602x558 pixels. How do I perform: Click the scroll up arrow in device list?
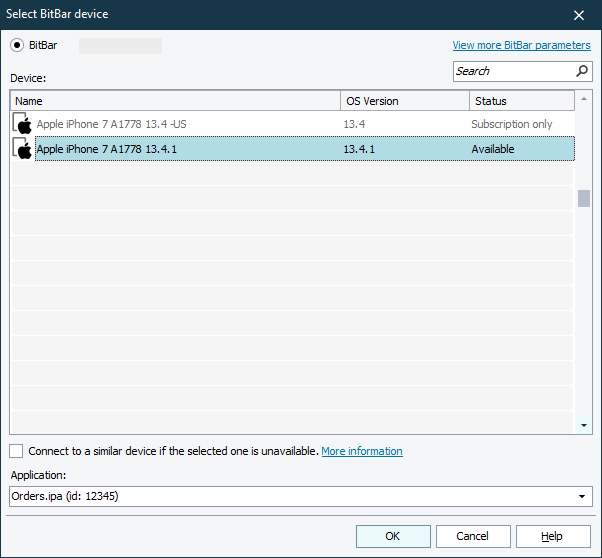(584, 101)
